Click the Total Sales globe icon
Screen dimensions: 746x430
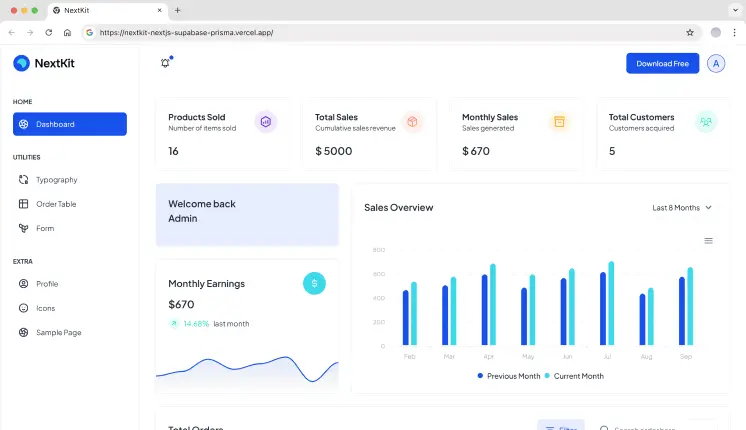413,122
